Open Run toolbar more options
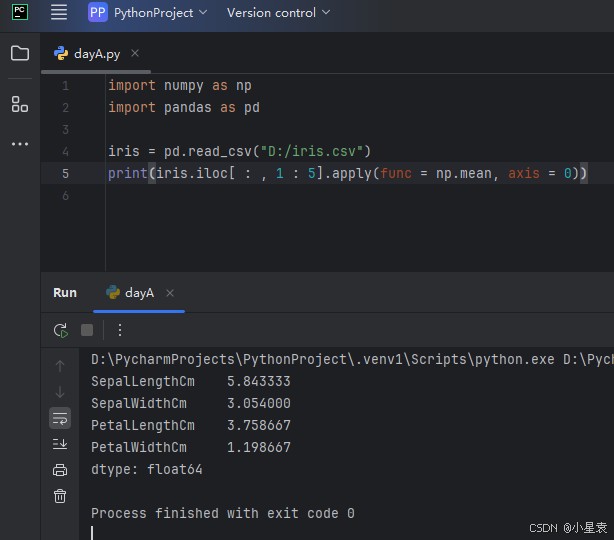This screenshot has height=540, width=614. [120, 330]
